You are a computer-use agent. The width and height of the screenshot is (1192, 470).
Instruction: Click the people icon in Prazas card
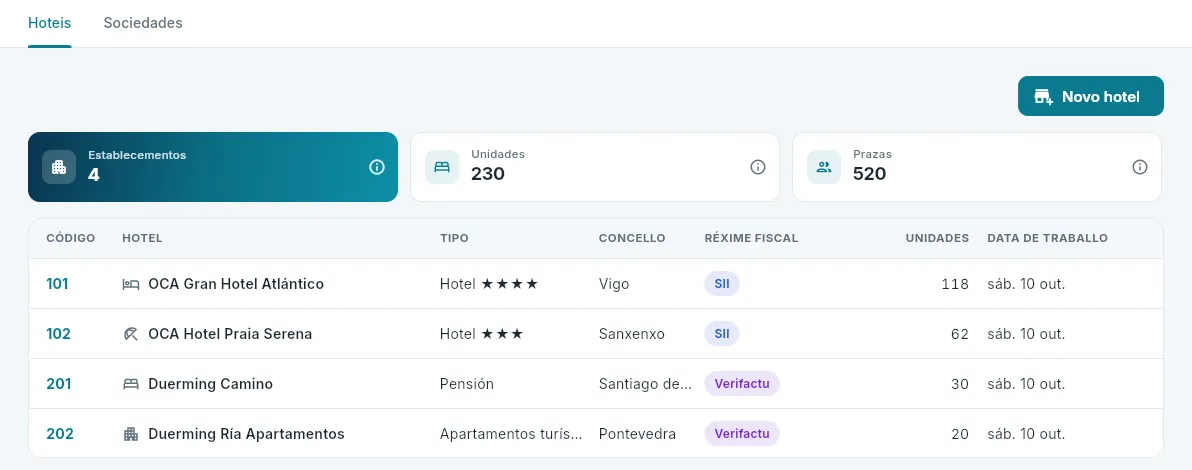823,167
